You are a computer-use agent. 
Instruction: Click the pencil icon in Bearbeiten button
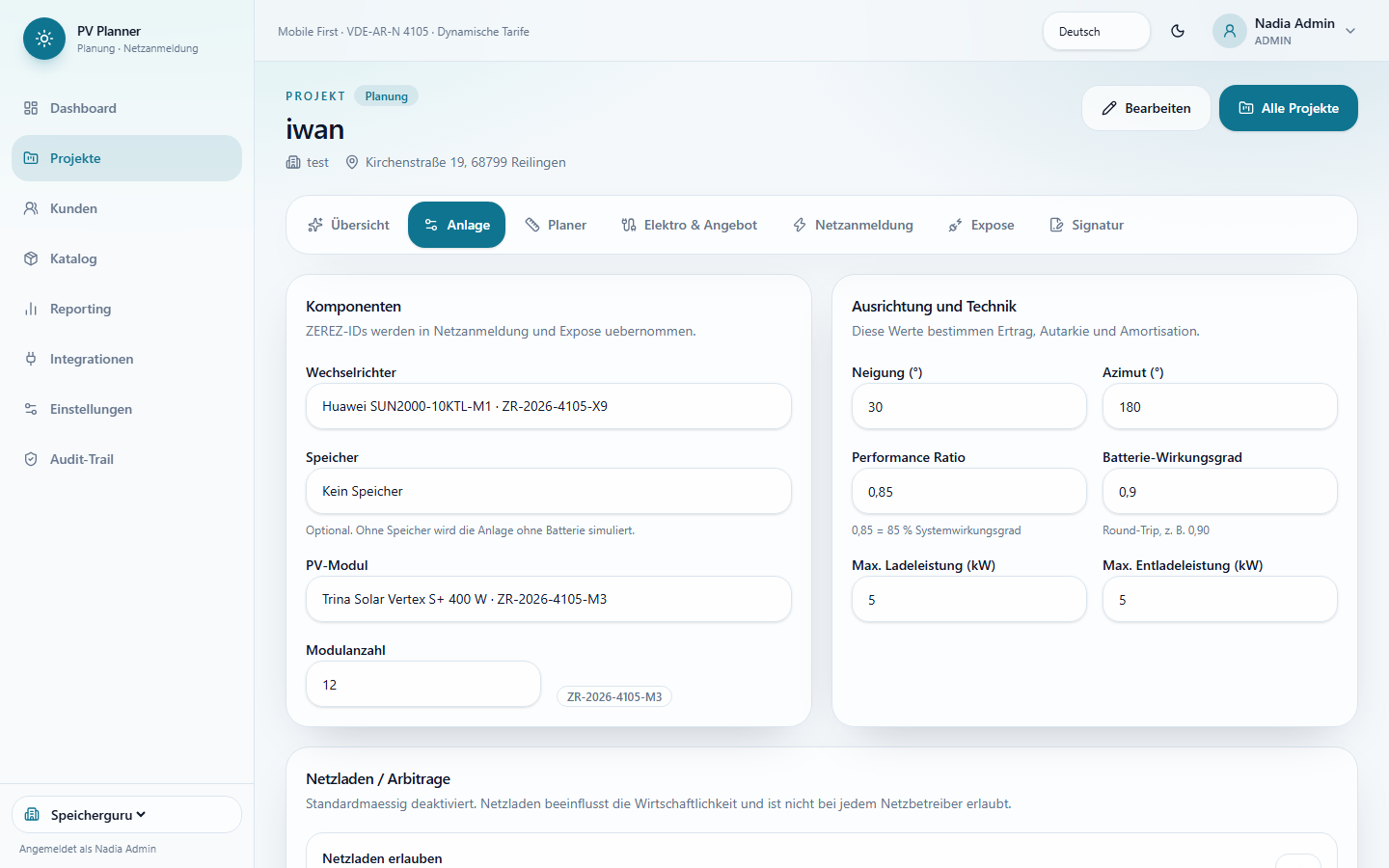1109,108
